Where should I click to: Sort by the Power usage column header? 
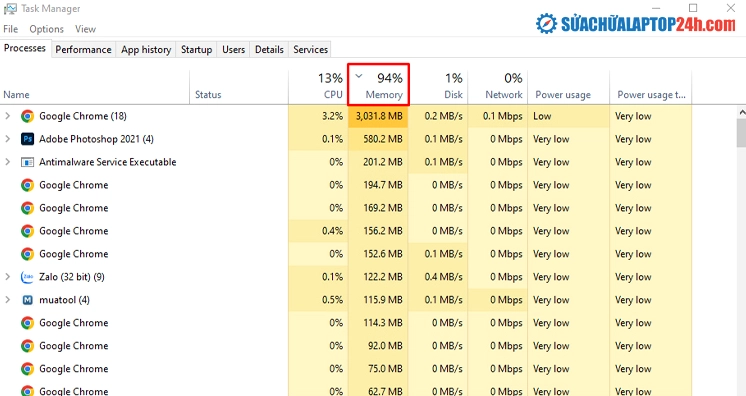(x=569, y=87)
